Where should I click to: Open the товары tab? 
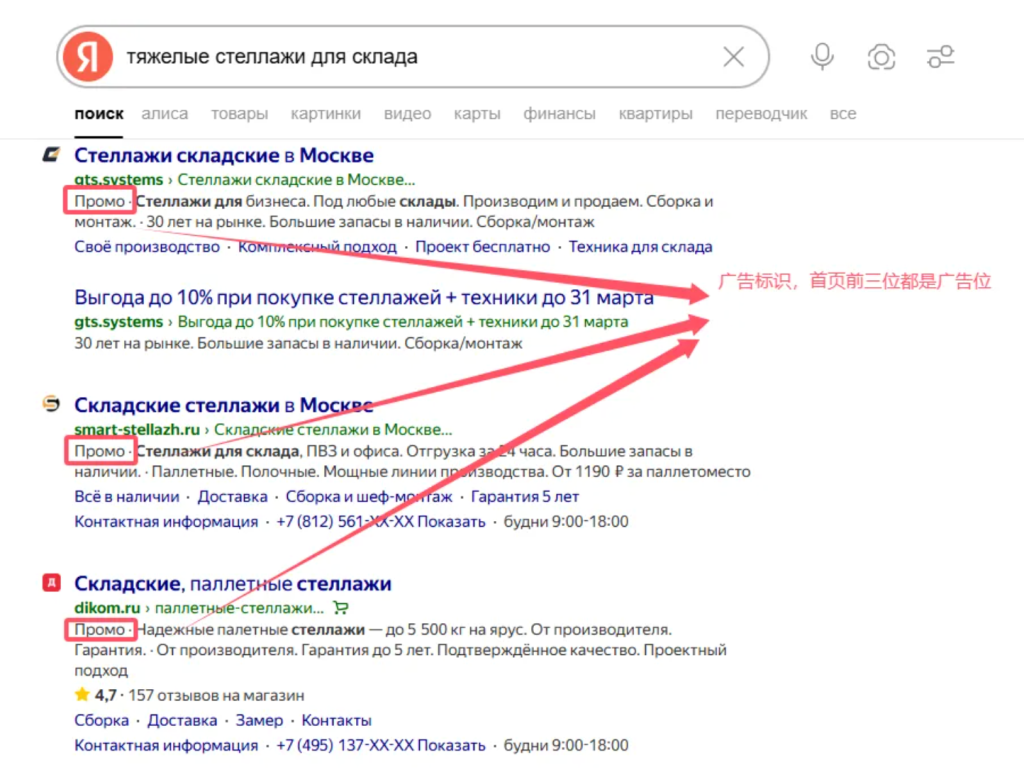(239, 114)
